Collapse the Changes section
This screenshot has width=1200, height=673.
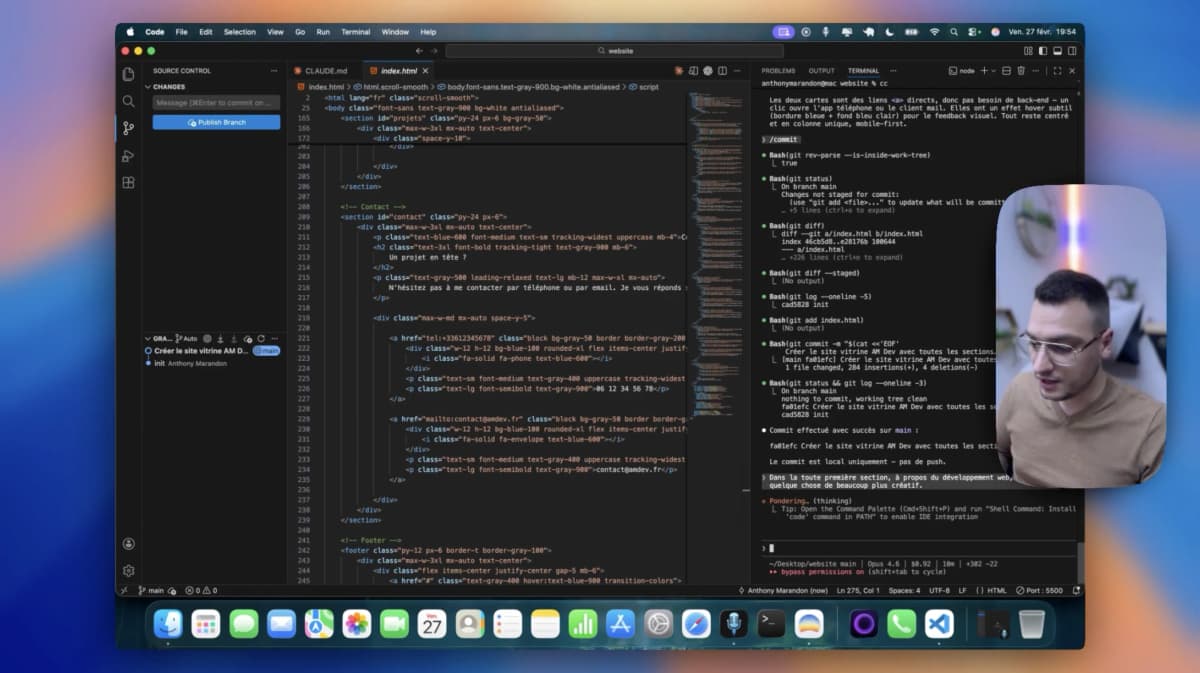tap(147, 87)
